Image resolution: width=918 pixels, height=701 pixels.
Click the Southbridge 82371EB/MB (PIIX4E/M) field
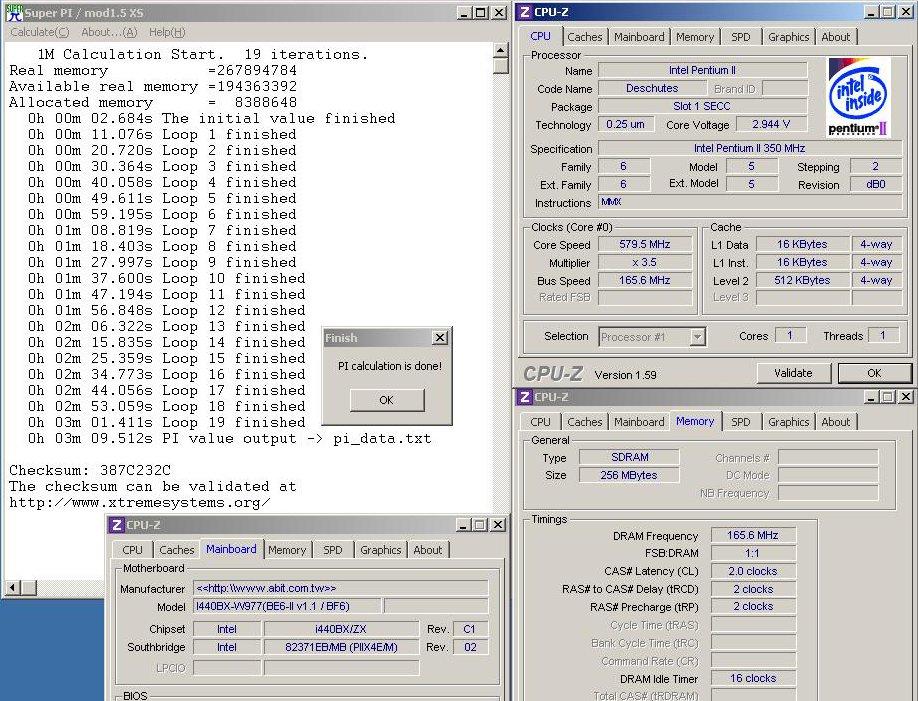point(341,647)
